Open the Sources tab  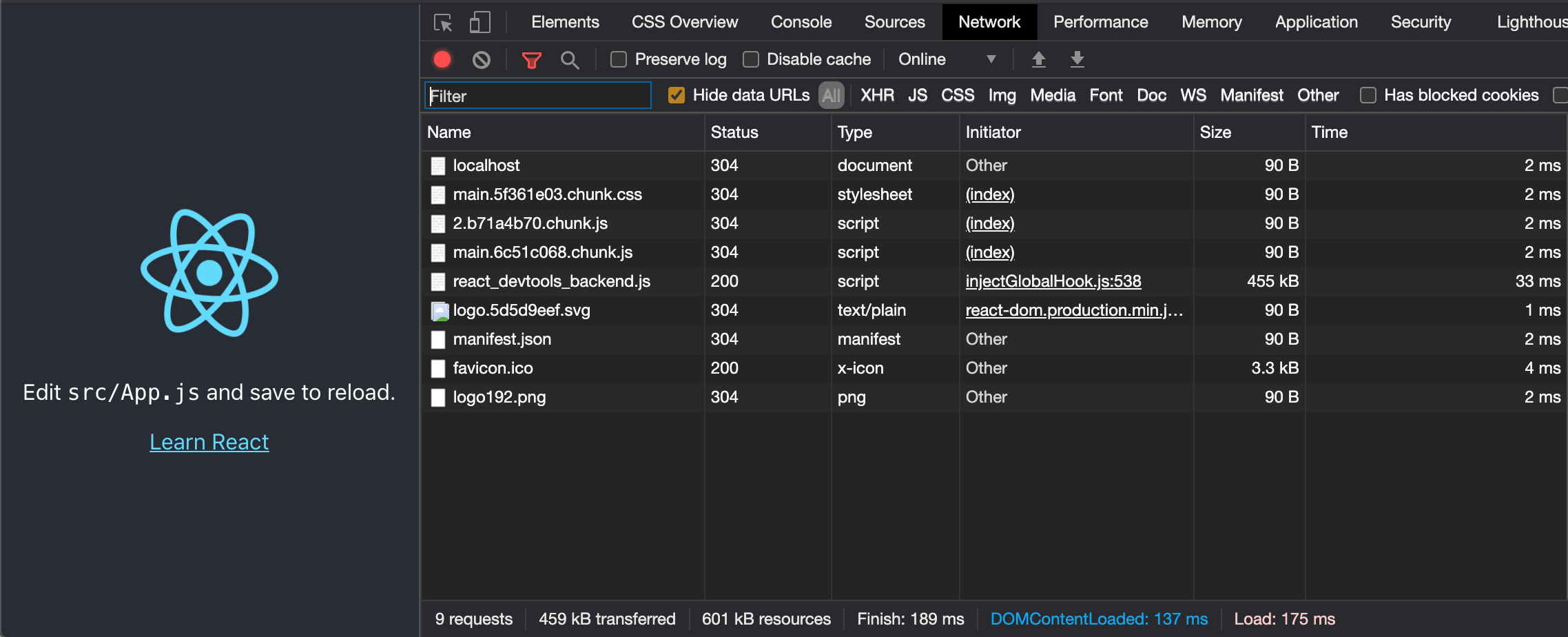[x=895, y=22]
